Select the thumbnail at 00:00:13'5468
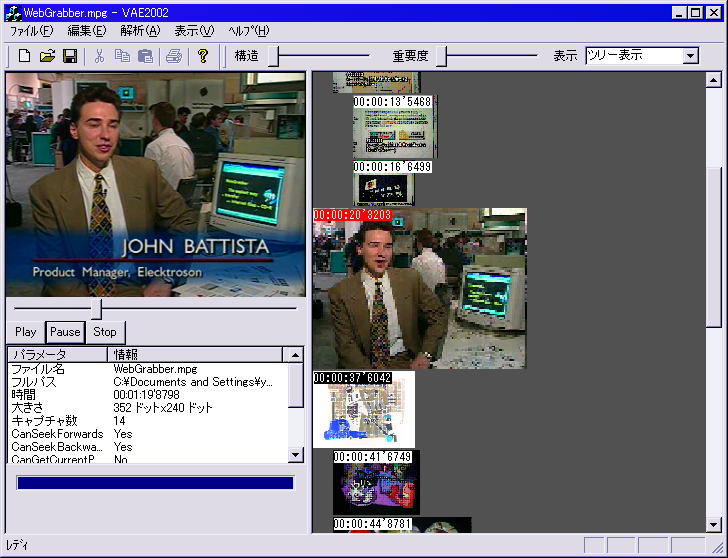 [x=395, y=127]
